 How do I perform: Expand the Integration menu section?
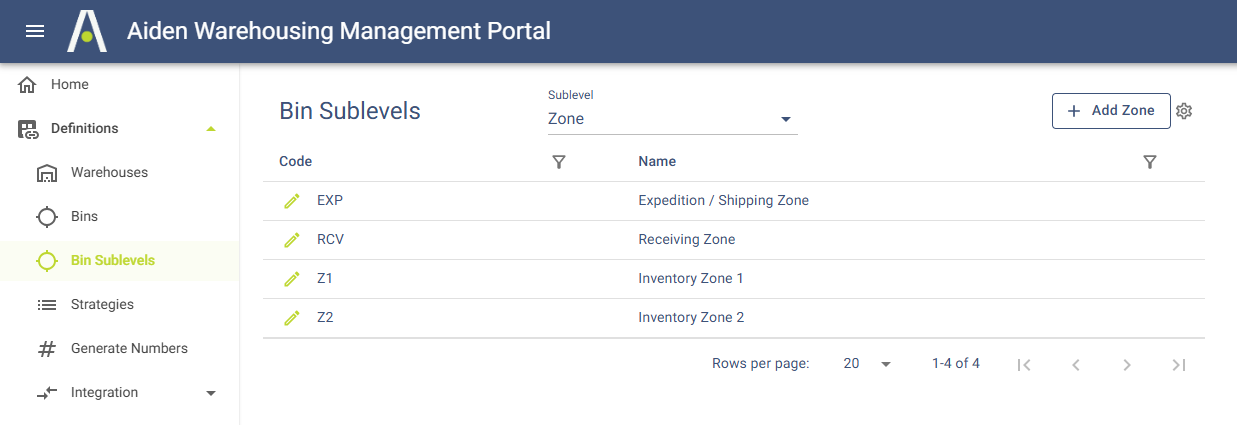click(210, 393)
